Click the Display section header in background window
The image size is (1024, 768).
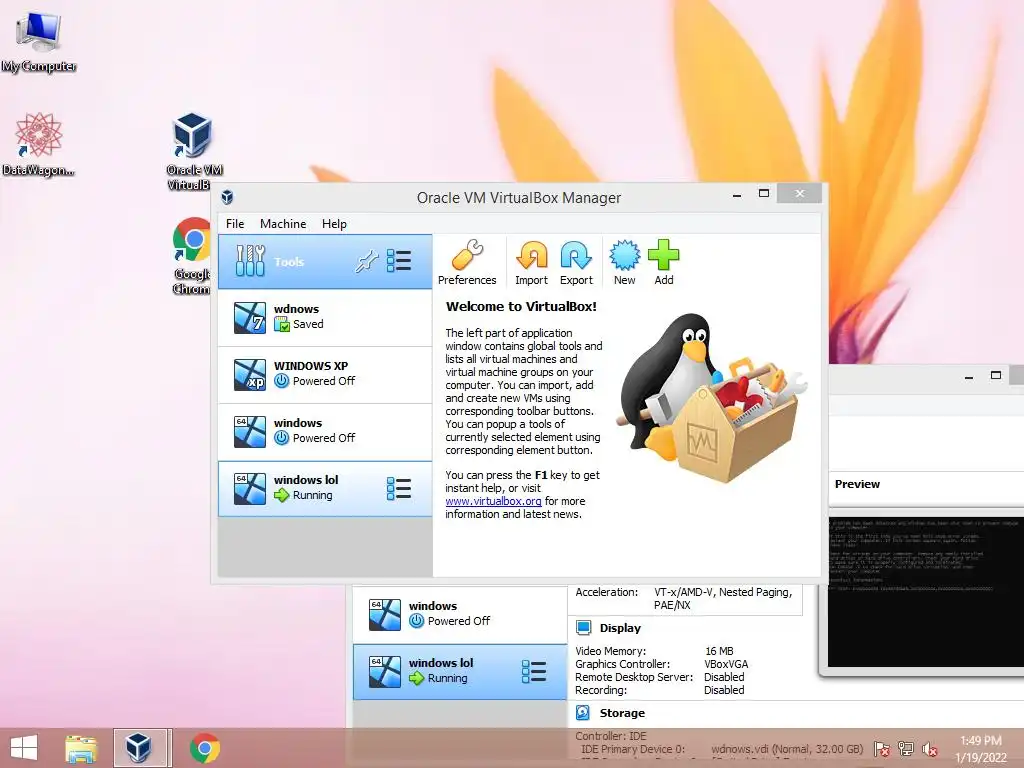tap(620, 628)
